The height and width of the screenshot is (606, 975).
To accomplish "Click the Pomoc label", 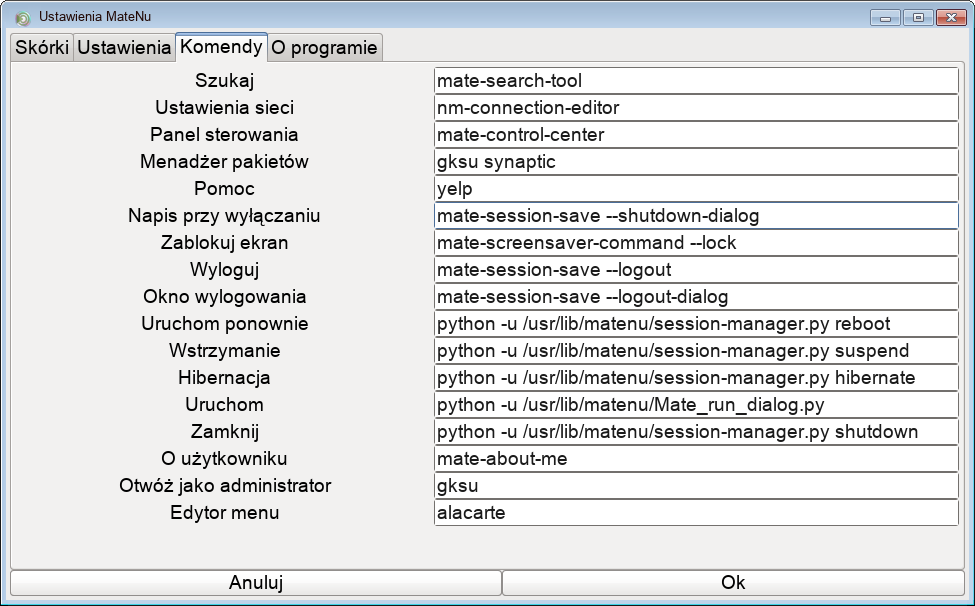I will coord(224,189).
